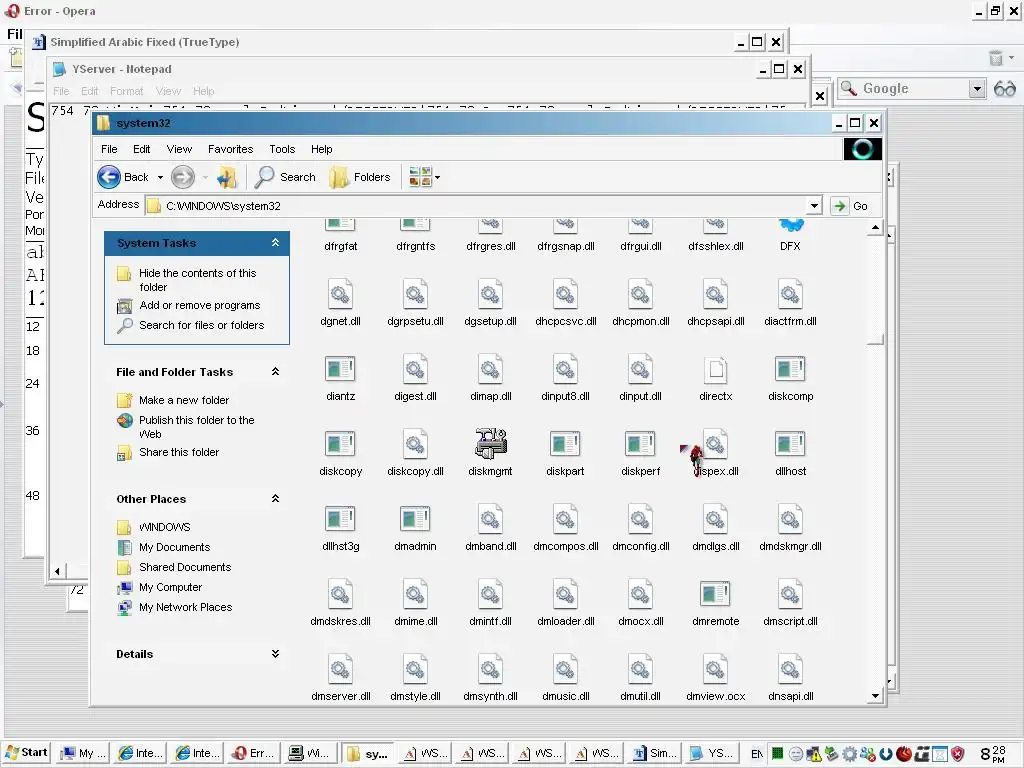
Task: Open the Tools menu
Action: click(282, 149)
